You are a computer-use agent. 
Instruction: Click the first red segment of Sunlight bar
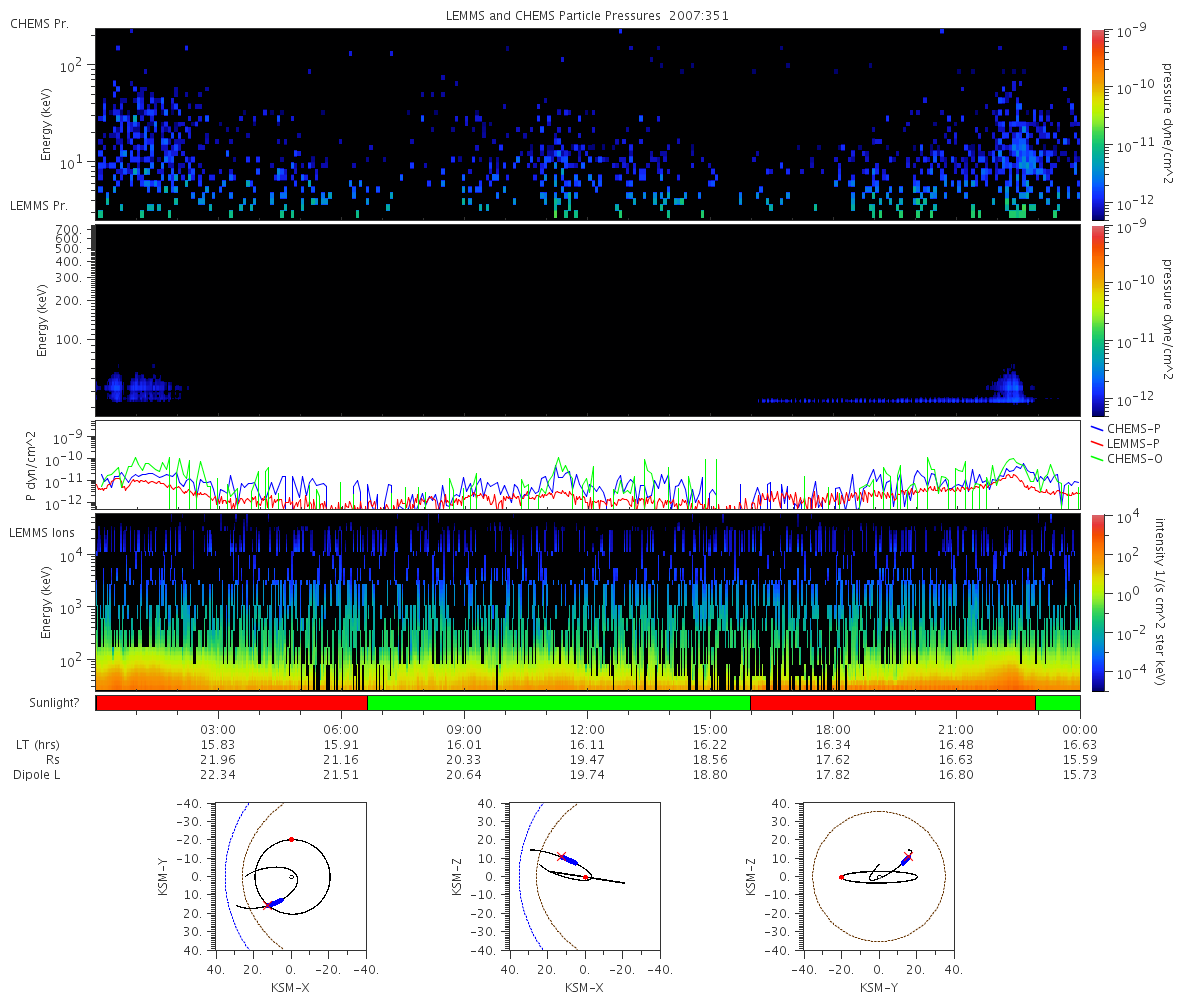(232, 703)
